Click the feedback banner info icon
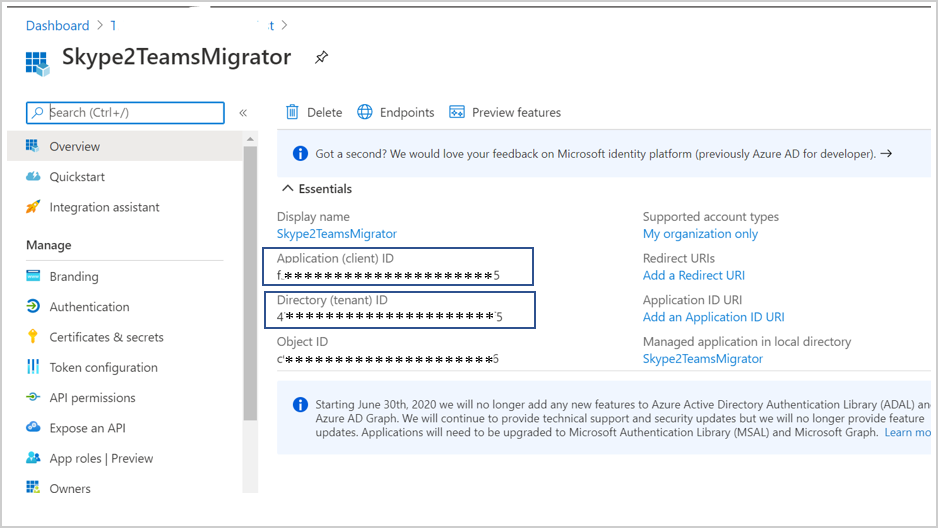 coord(300,154)
